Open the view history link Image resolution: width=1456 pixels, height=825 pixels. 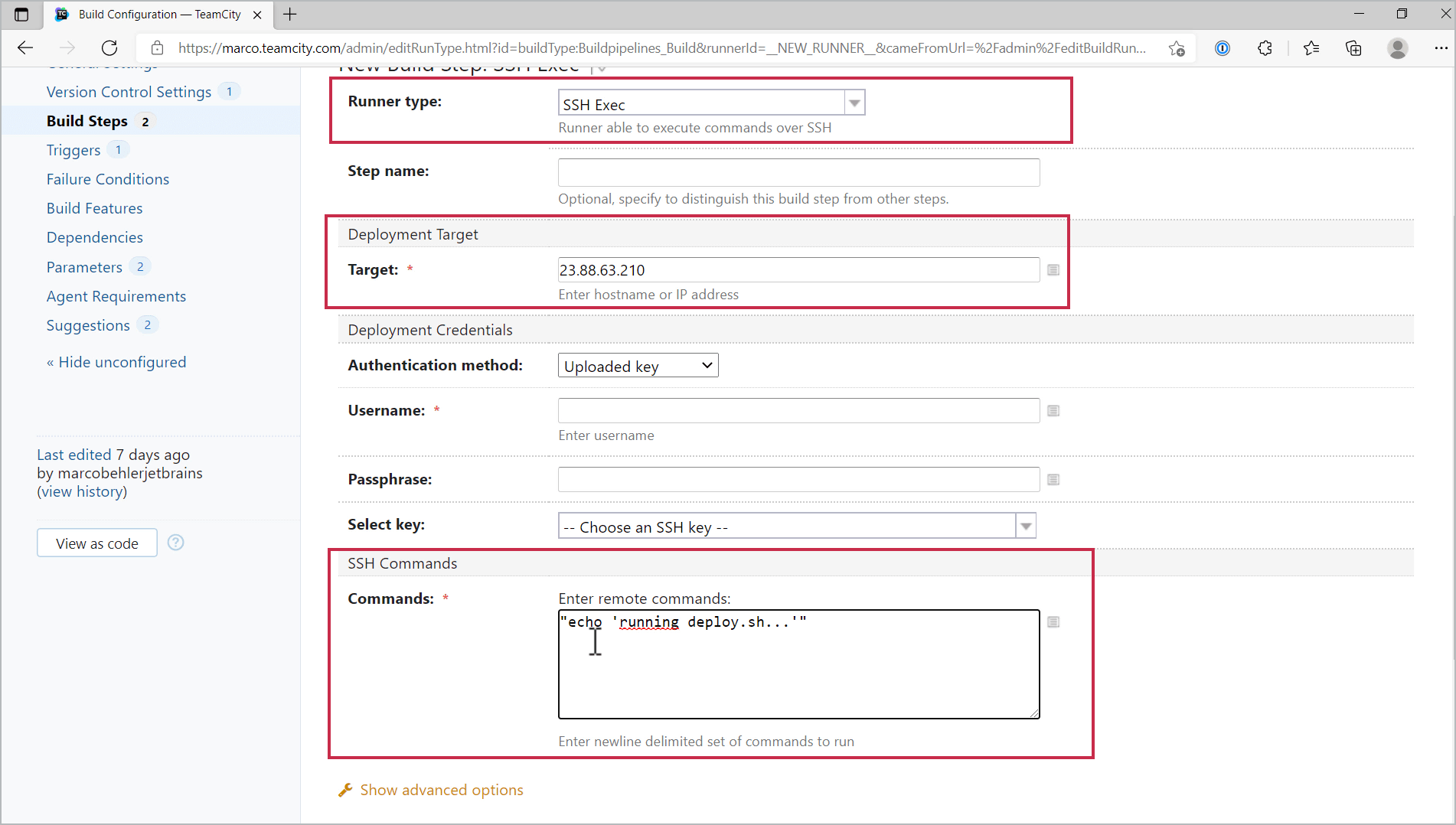[82, 491]
